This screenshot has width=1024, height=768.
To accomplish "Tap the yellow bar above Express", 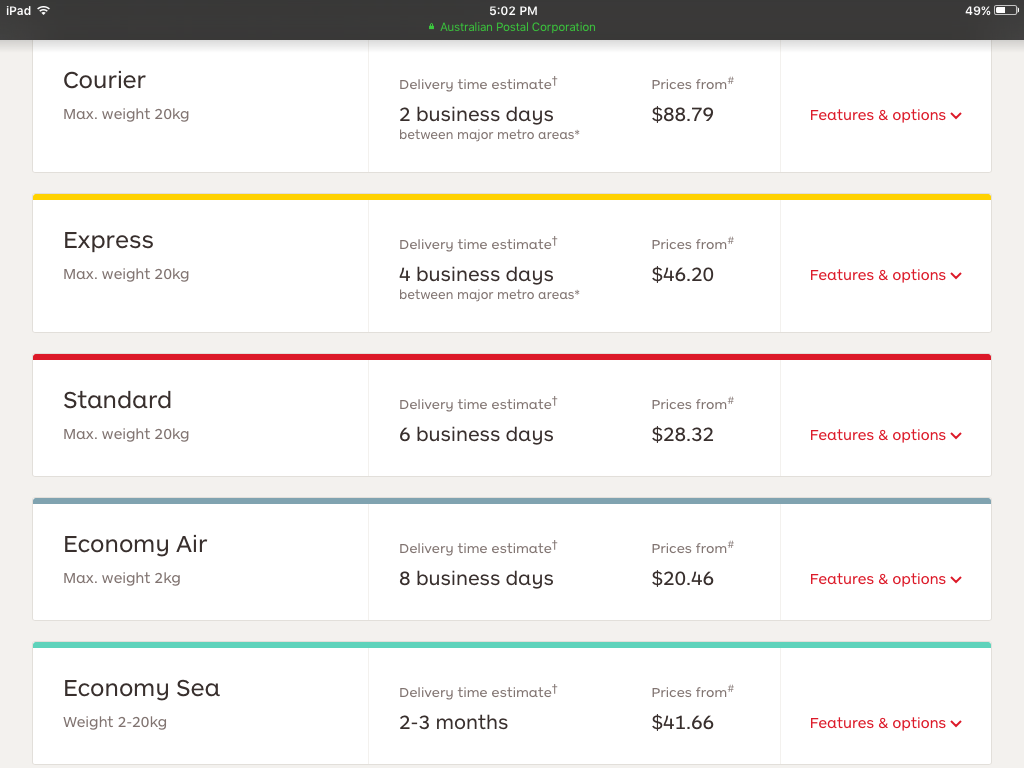I will [x=512, y=197].
